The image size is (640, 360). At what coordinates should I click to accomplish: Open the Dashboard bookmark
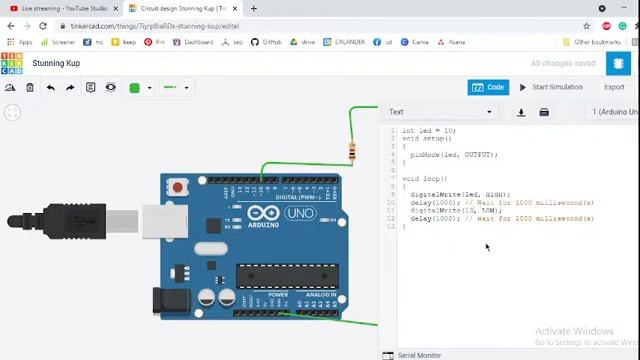click(x=193, y=42)
